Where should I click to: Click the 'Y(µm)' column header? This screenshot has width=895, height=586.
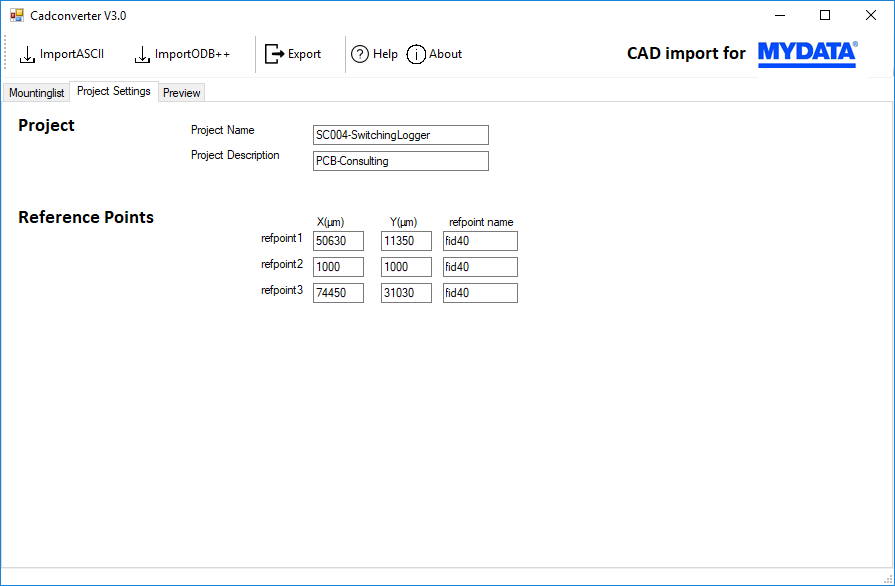coord(404,222)
